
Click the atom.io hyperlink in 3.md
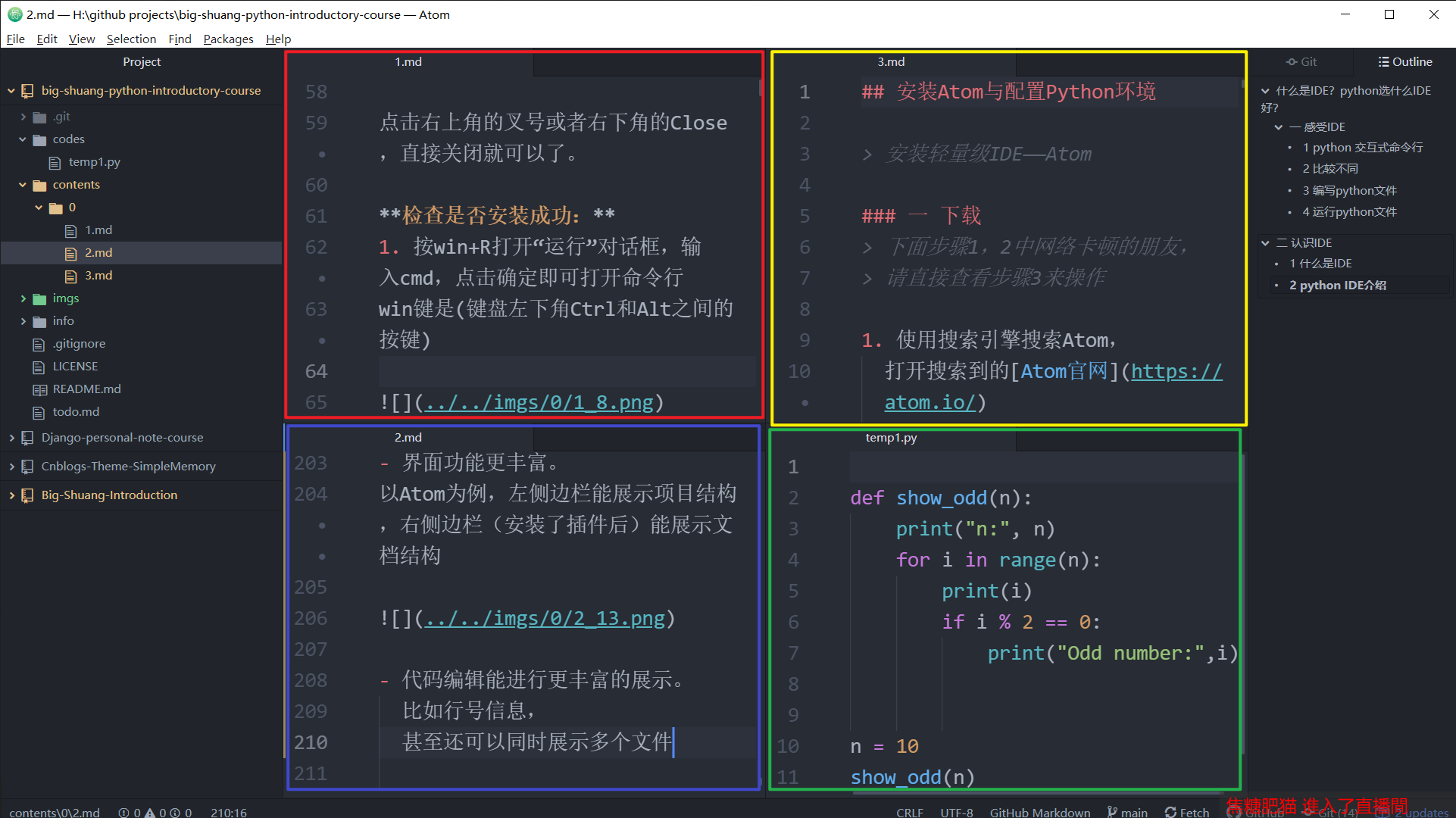pyautogui.click(x=930, y=403)
